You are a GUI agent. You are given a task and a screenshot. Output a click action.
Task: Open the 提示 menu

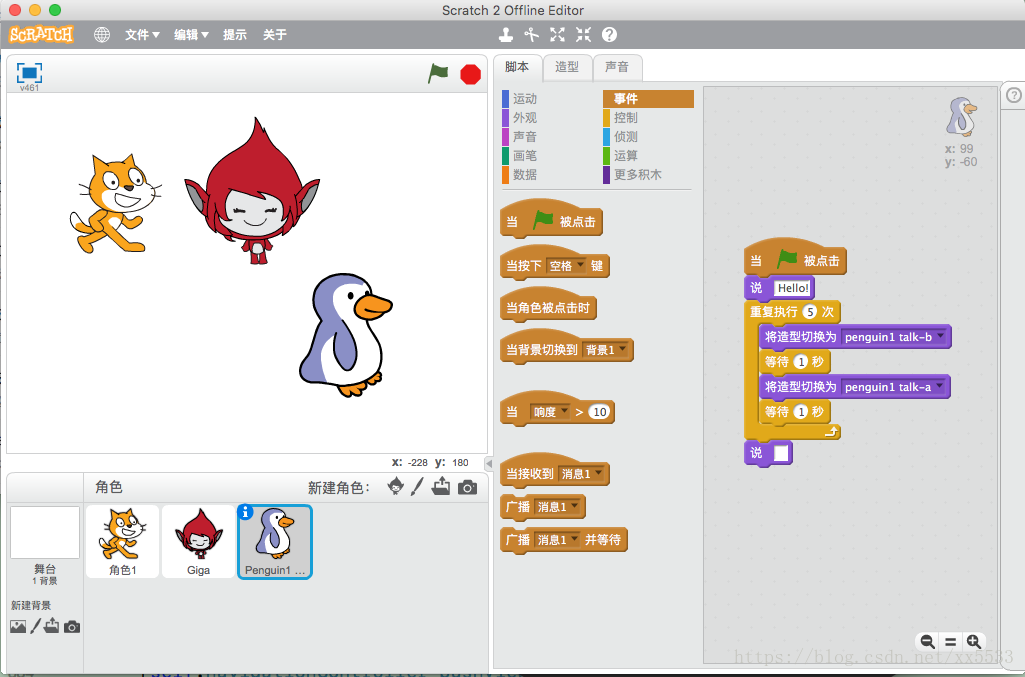pyautogui.click(x=235, y=35)
